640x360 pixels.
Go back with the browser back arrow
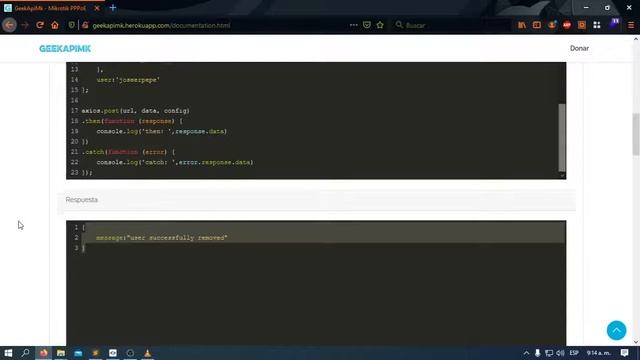click(x=9, y=25)
